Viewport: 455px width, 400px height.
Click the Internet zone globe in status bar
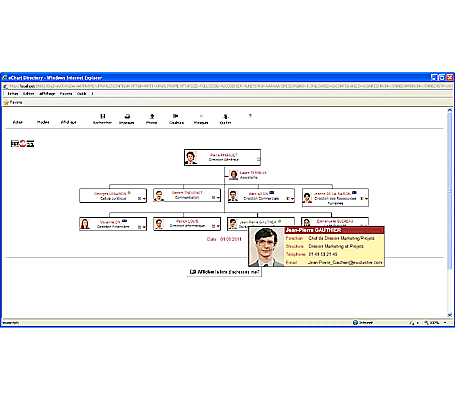[355, 322]
